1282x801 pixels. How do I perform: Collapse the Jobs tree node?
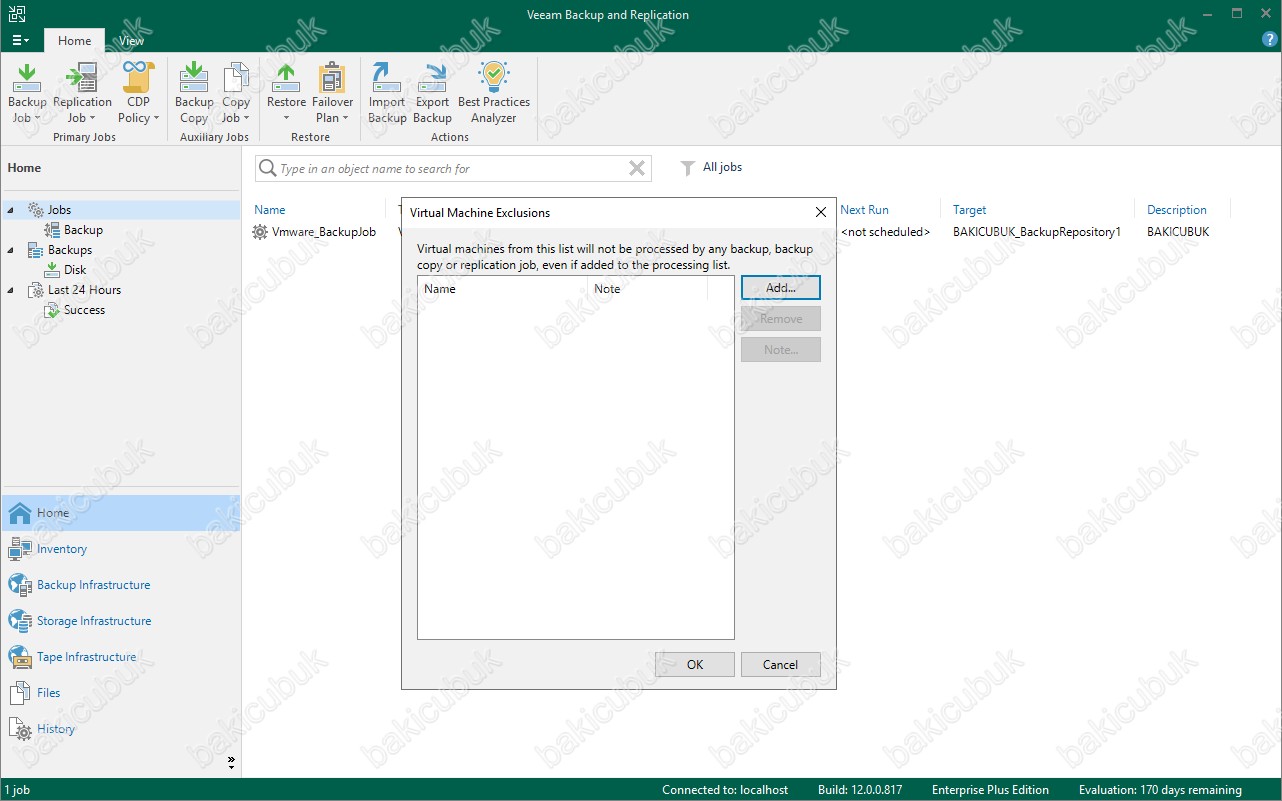11,210
